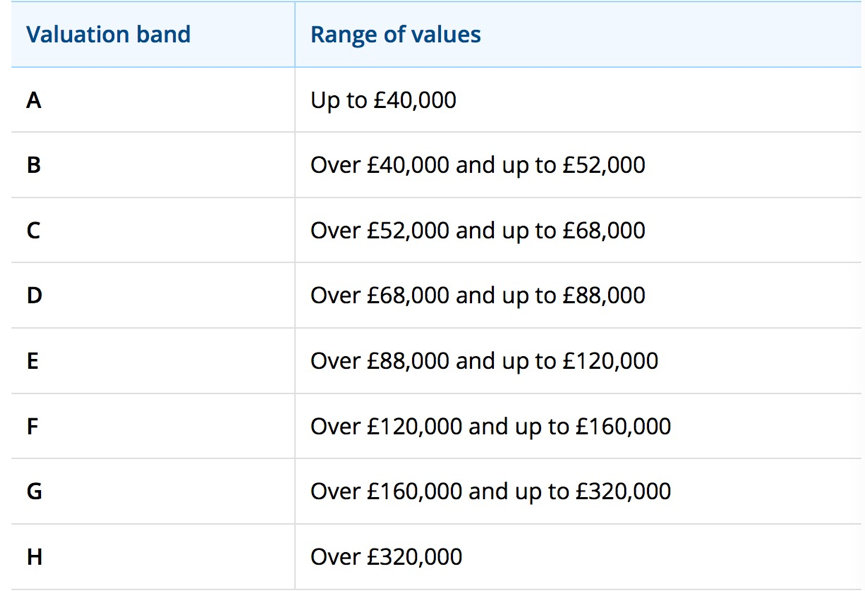
Task: Click the 'Up to £40,000' range text
Action: (383, 101)
